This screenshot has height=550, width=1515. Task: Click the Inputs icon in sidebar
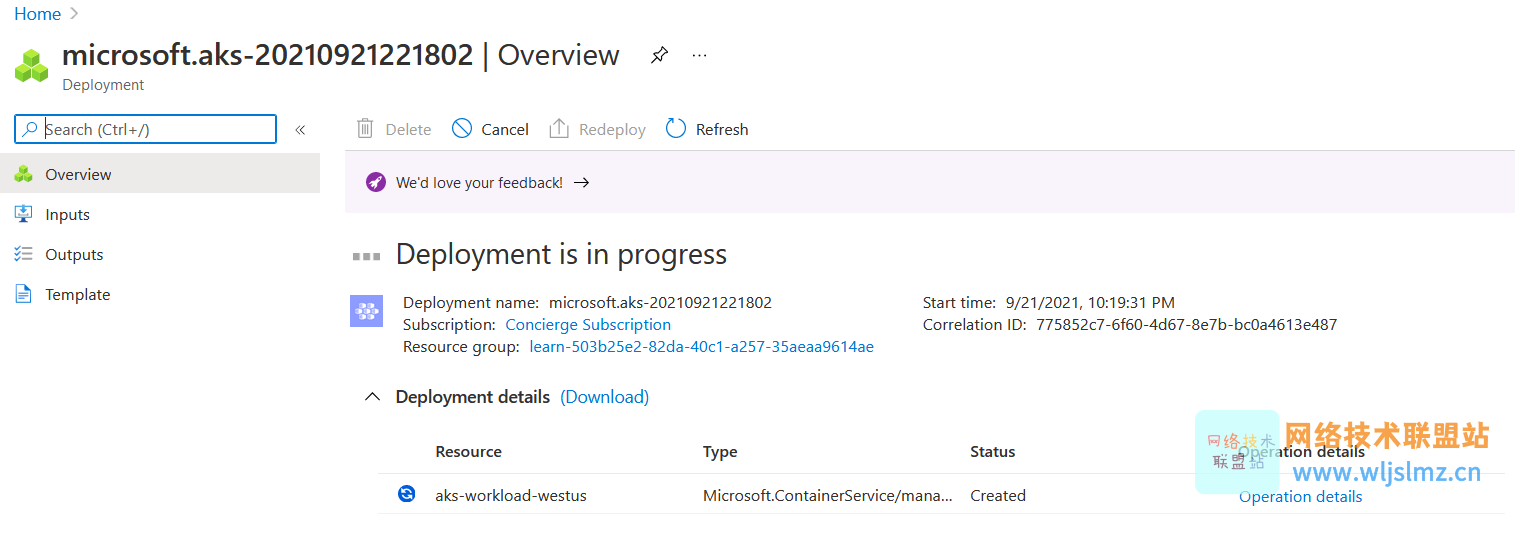[23, 214]
